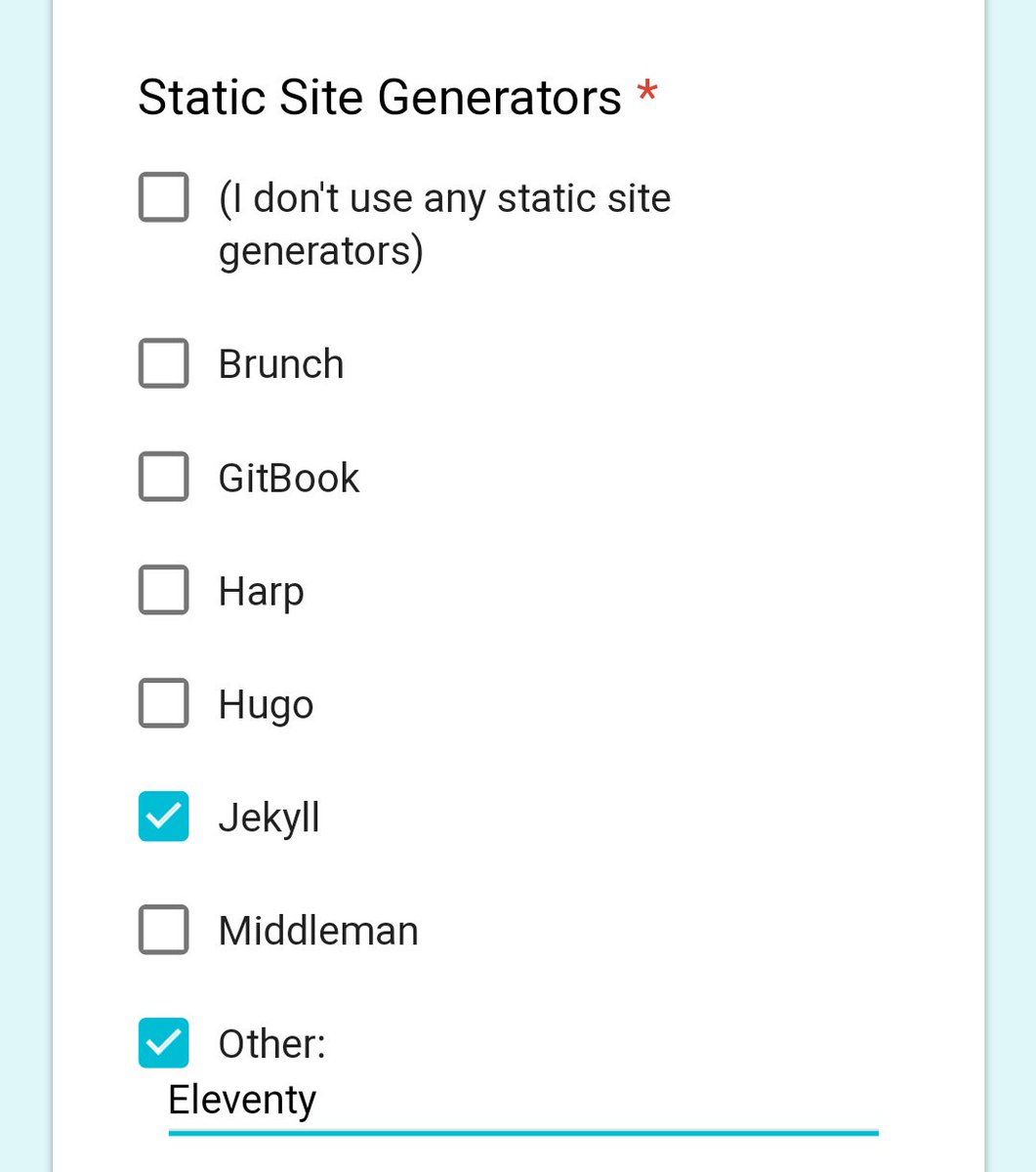1036x1172 pixels.
Task: Click the Middleman label text
Action: pos(318,931)
